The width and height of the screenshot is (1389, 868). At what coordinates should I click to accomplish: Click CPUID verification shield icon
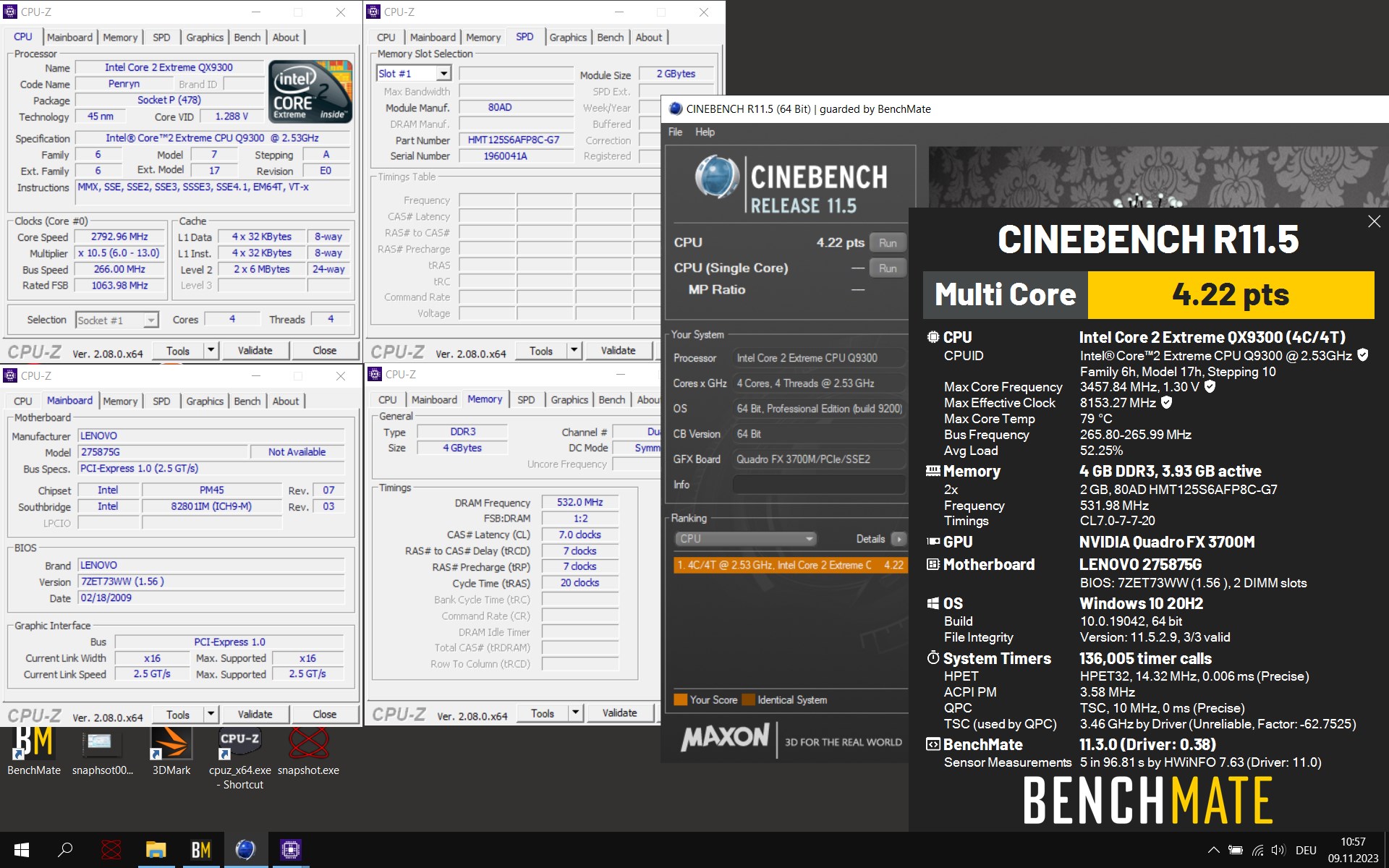coord(1363,355)
